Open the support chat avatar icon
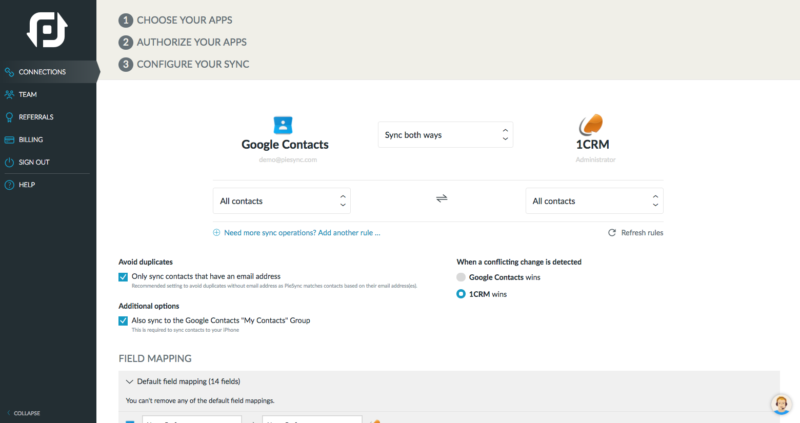The image size is (800, 423). [781, 404]
